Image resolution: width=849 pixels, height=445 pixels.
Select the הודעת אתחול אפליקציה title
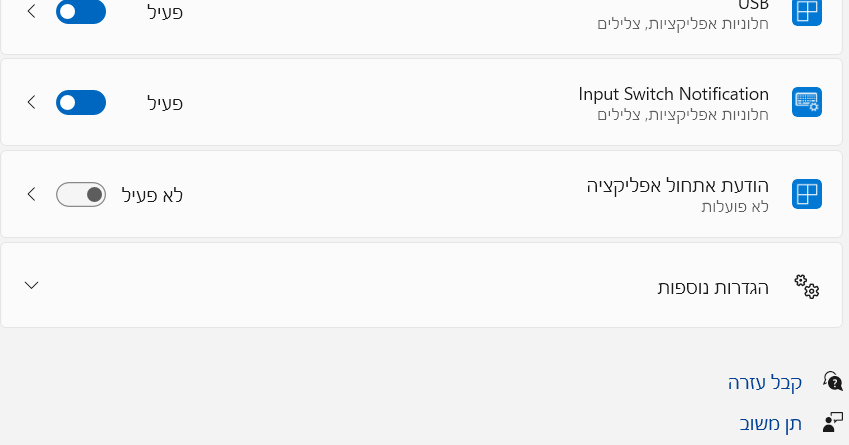[x=677, y=186]
